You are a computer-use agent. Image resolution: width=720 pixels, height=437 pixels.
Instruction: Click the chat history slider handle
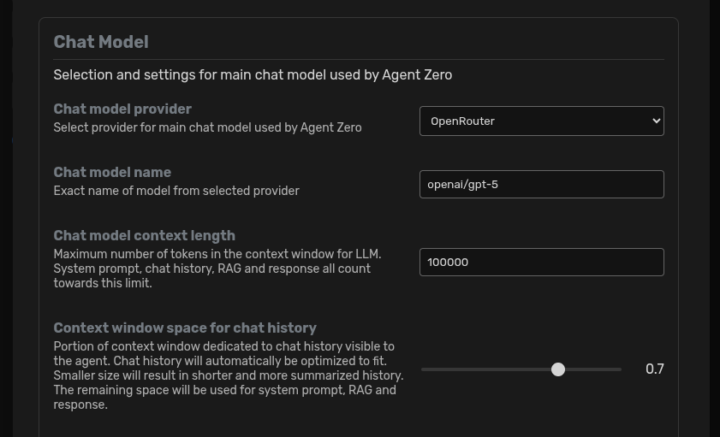[x=558, y=369]
